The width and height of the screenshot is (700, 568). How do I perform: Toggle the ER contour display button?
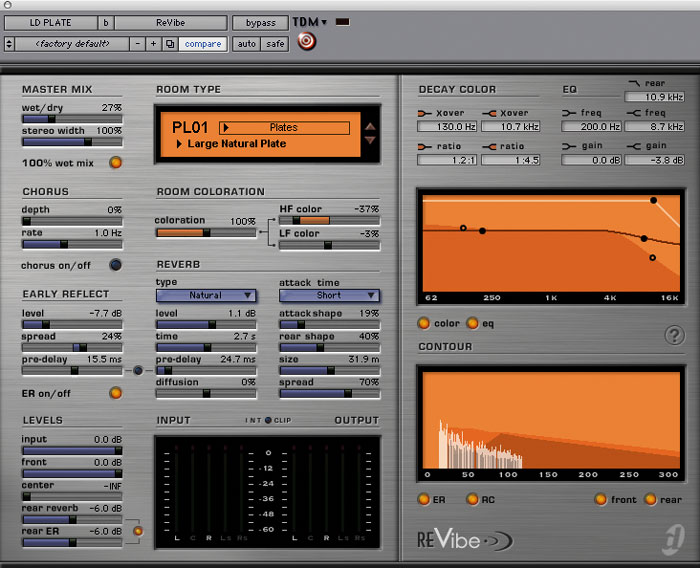(423, 499)
